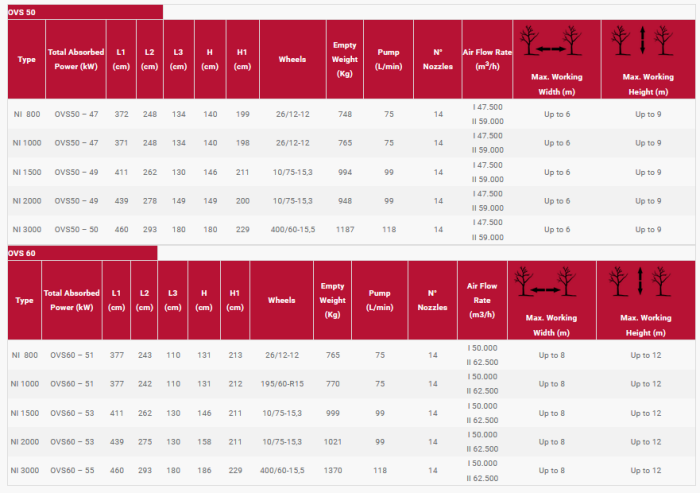The width and height of the screenshot is (700, 493).
Task: Click the 1370 empty weight cell
Action: 331,470
